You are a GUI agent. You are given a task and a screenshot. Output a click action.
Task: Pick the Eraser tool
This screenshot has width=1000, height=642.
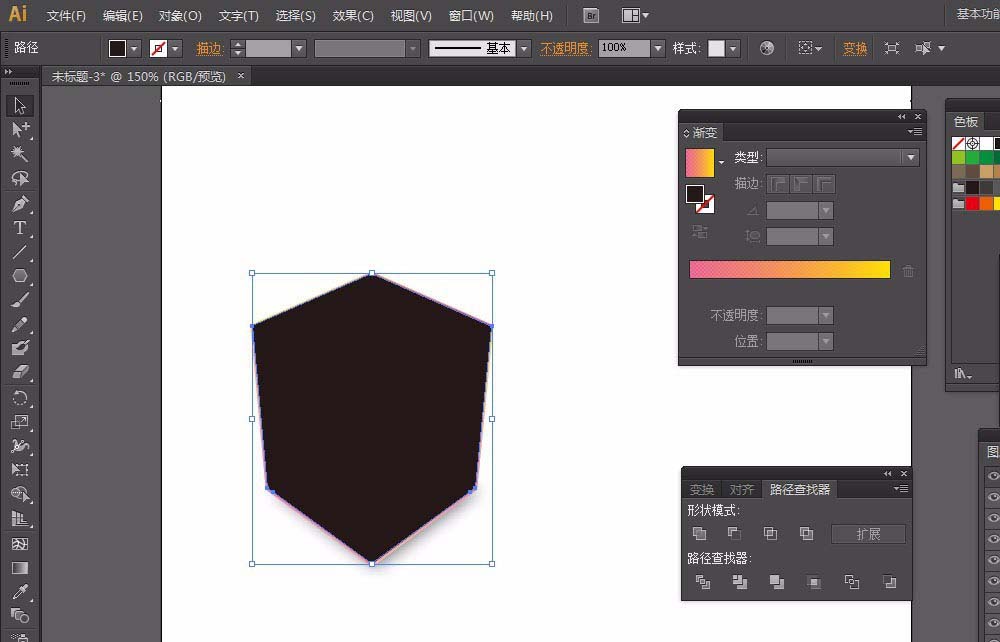tap(20, 372)
